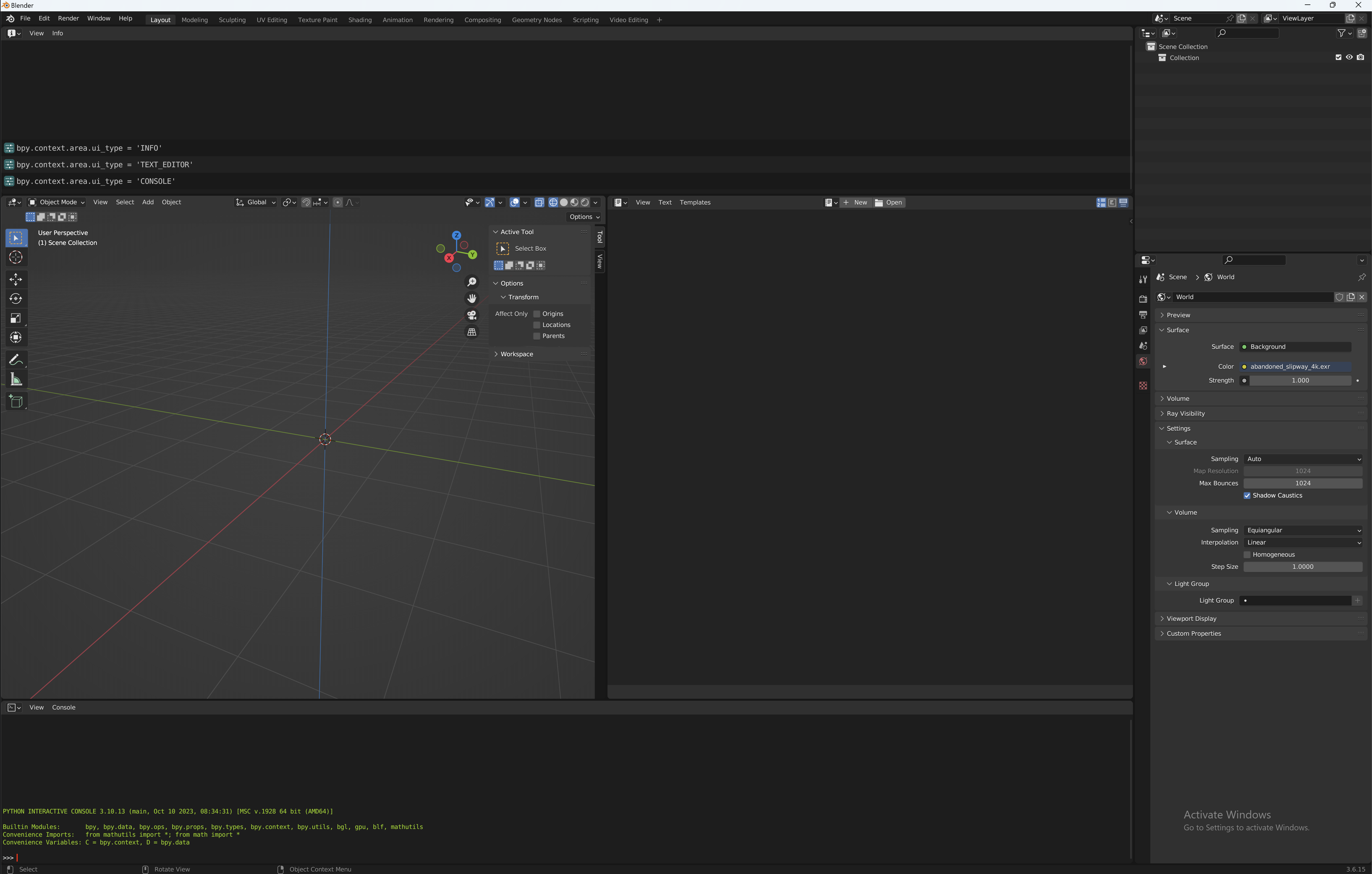Click the Background surface shader button

(x=1295, y=346)
